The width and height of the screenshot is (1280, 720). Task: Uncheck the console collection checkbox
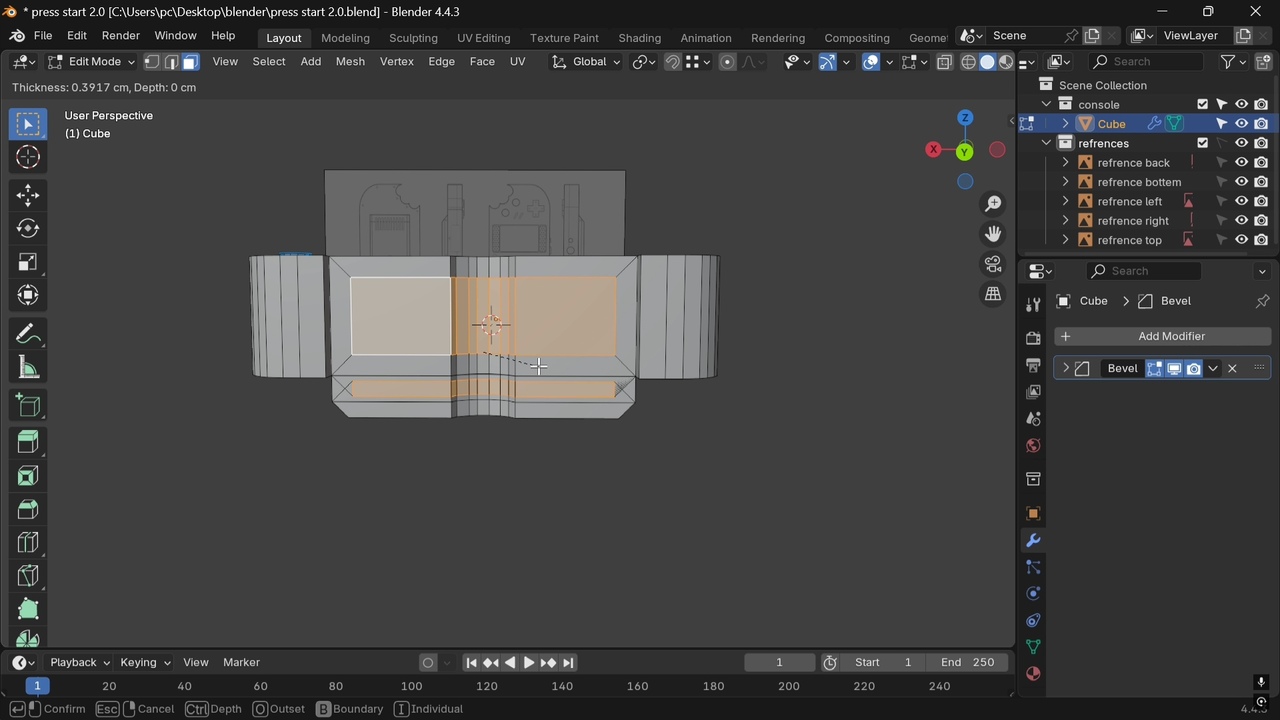click(1202, 105)
